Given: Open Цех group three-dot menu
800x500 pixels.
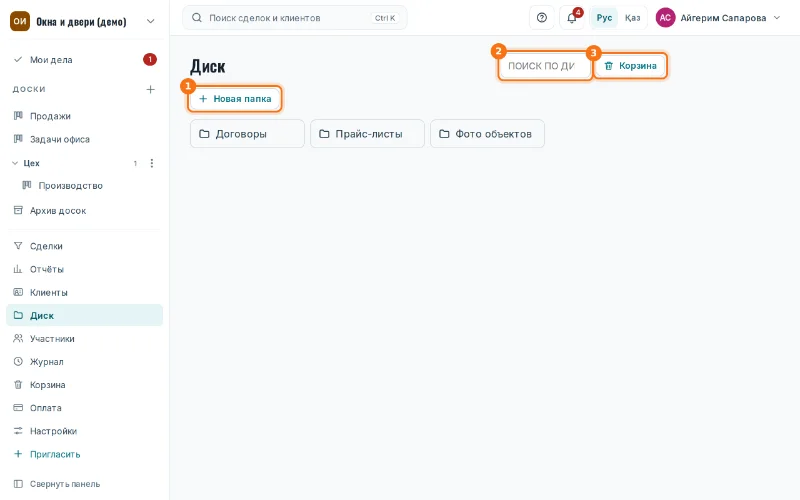Looking at the screenshot, I should tap(152, 163).
